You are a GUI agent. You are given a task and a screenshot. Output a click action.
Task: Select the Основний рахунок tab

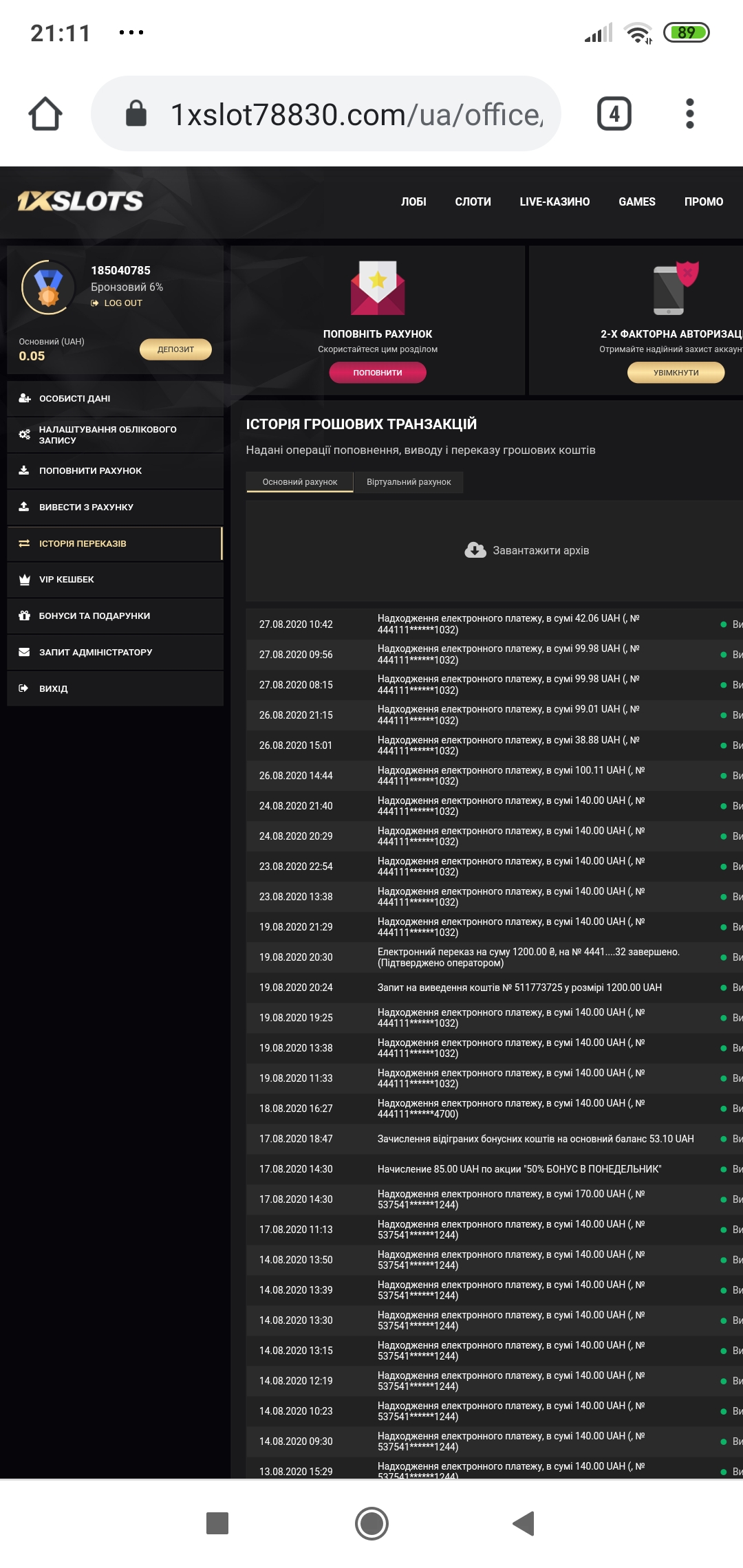tap(300, 482)
